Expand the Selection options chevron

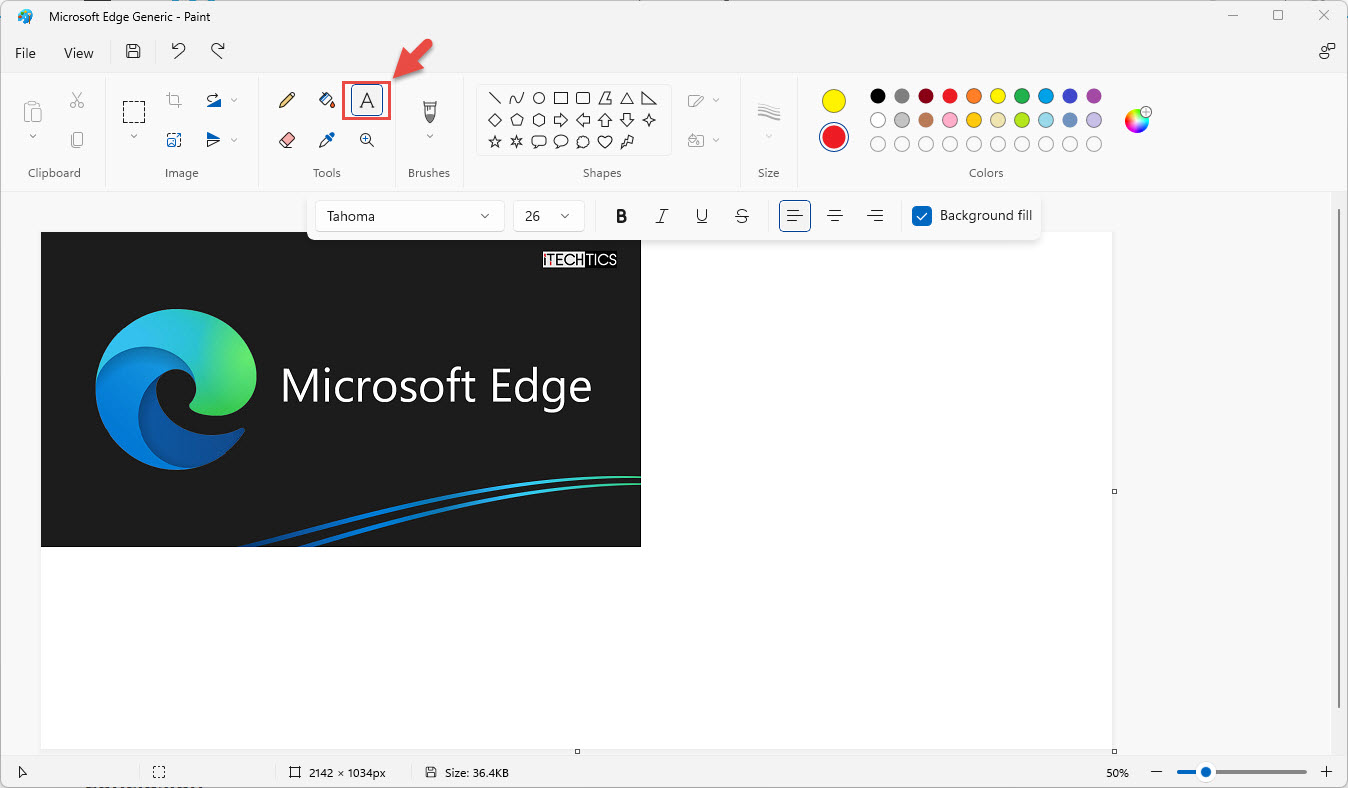pos(134,137)
